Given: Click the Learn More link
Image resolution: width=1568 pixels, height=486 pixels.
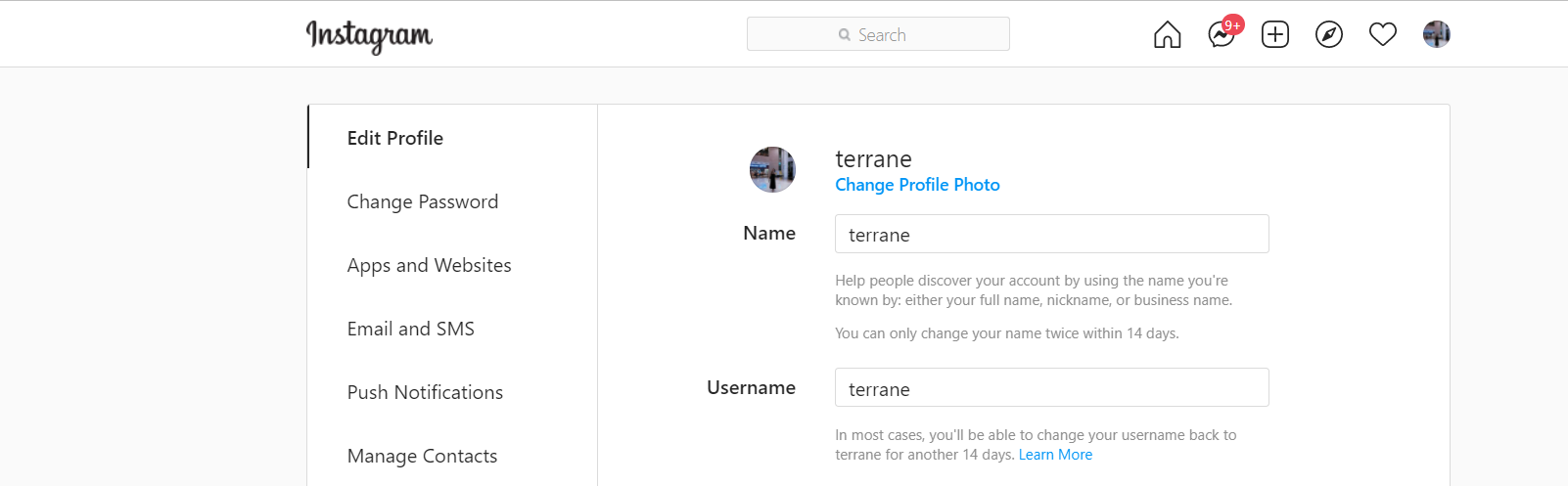Looking at the screenshot, I should coord(1055,455).
